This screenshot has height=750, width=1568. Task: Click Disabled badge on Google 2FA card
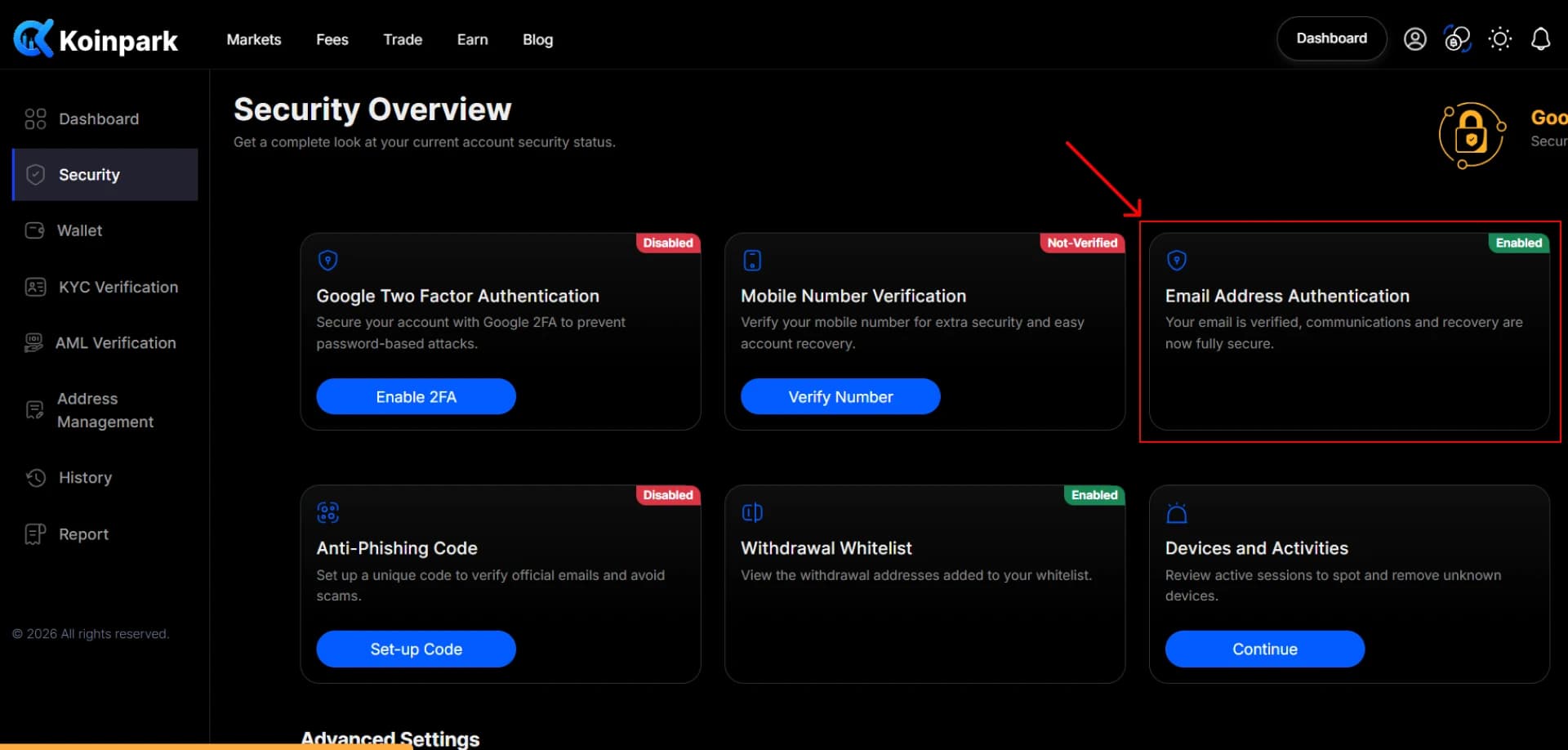pos(668,243)
